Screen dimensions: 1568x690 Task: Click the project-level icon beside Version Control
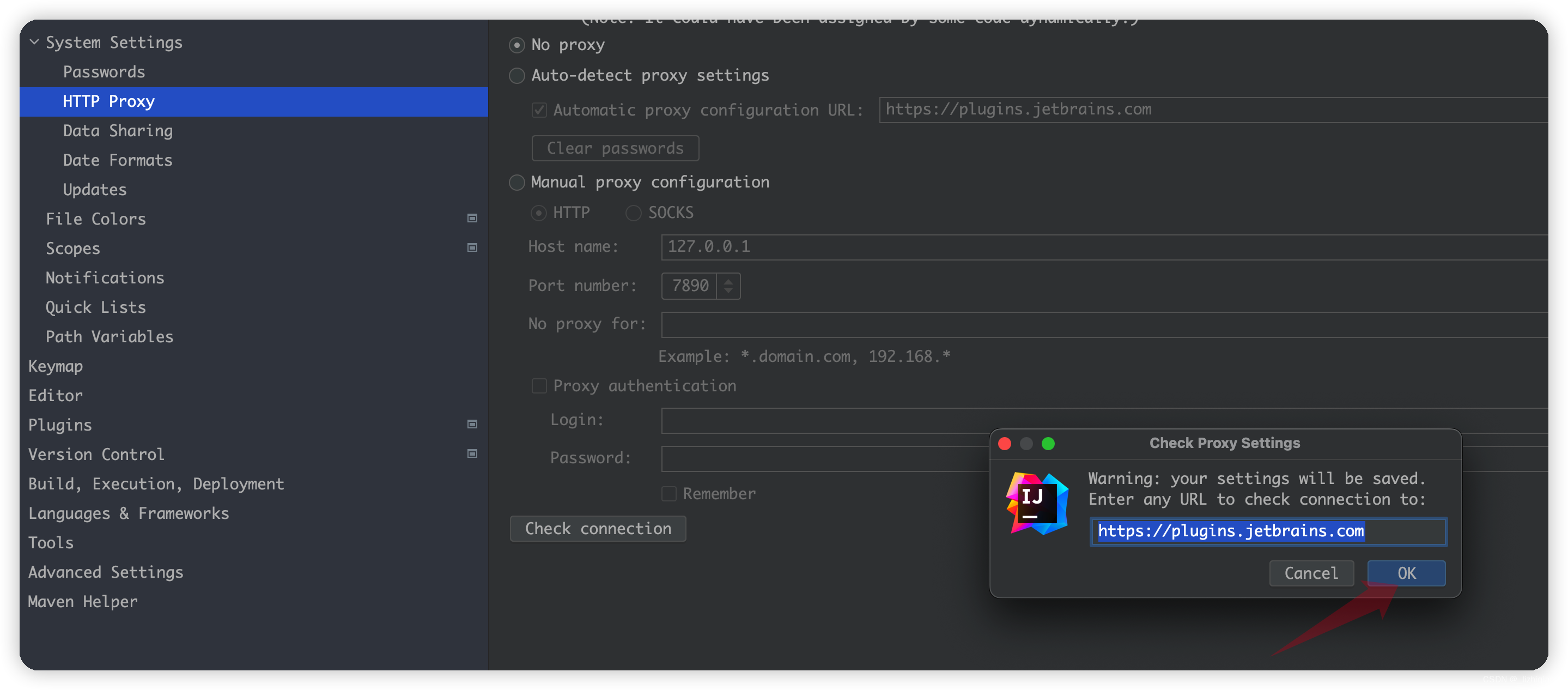coord(472,453)
